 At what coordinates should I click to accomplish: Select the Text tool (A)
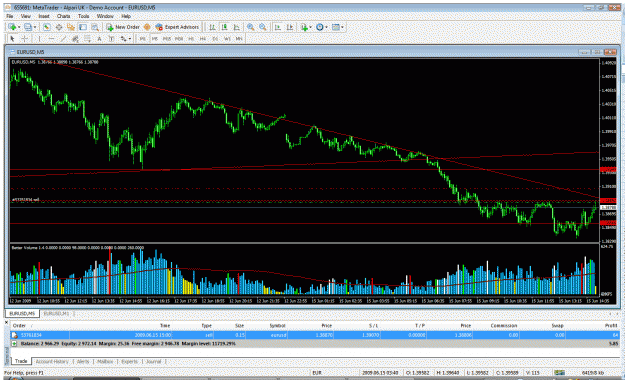99,39
